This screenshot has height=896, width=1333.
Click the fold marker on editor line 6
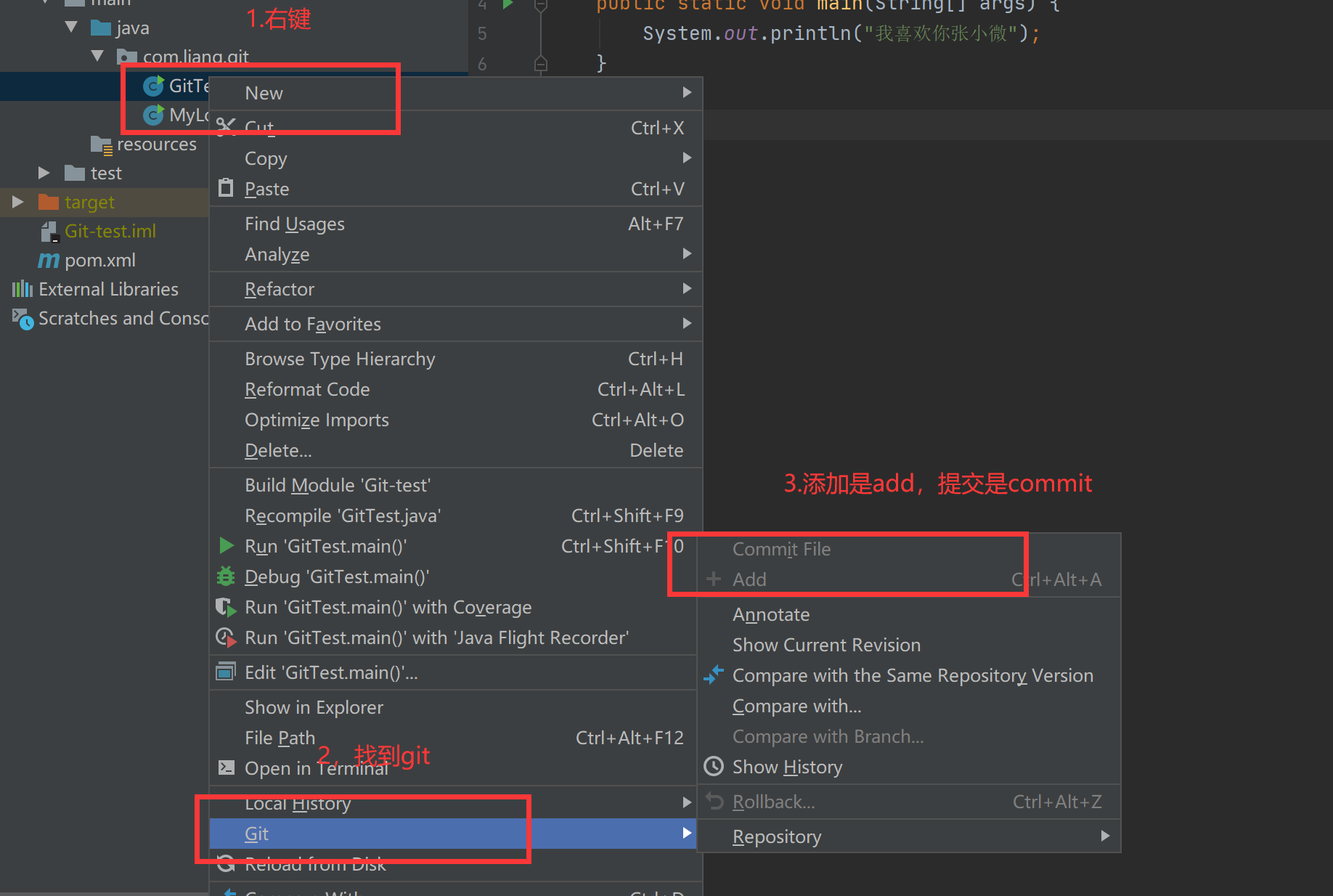coord(541,64)
